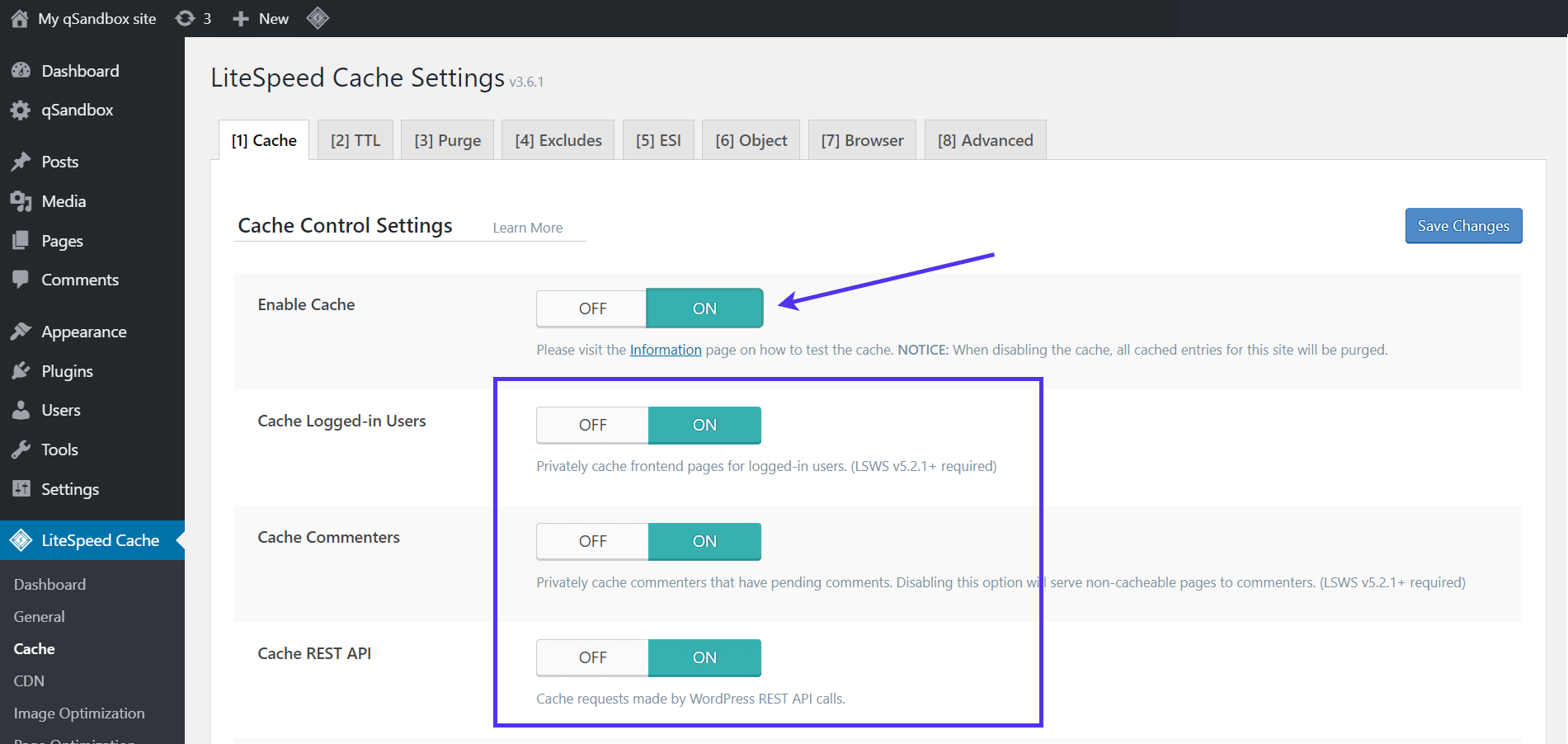Turn off Enable Cache

[x=591, y=308]
